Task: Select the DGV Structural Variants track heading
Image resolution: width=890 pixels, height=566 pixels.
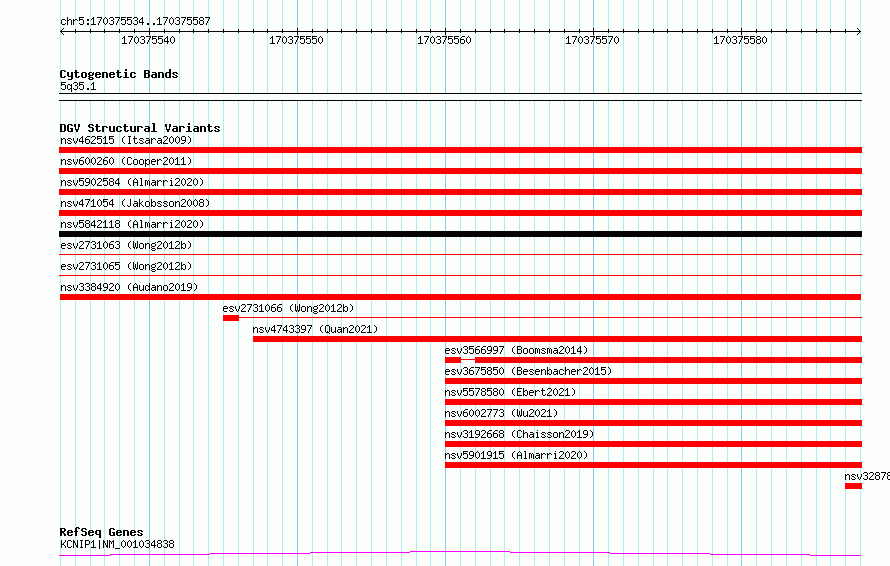Action: coord(140,128)
